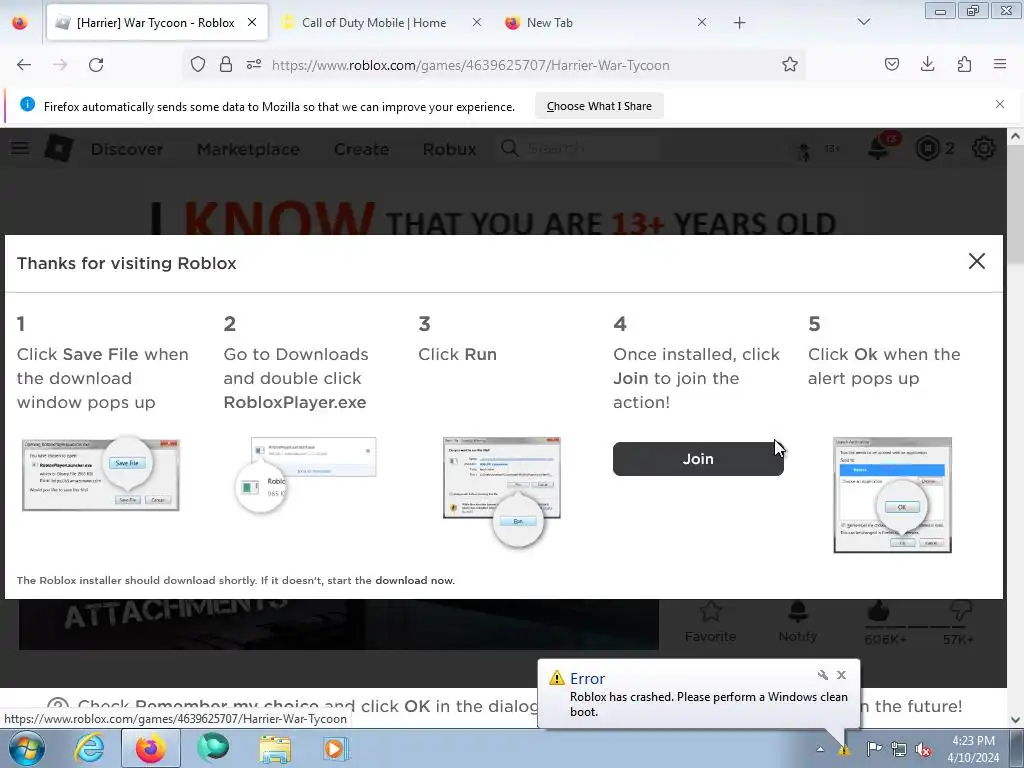
Task: Open the Firefox extensions puzzle icon
Action: click(964, 65)
